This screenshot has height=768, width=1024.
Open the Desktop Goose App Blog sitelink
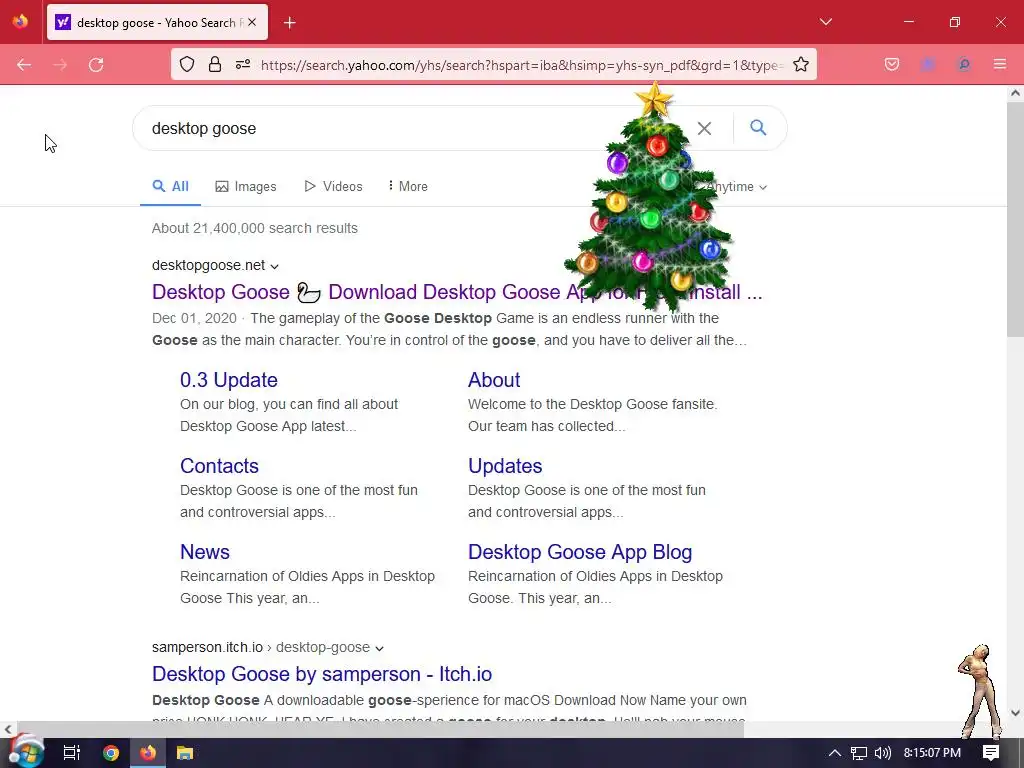coord(580,552)
